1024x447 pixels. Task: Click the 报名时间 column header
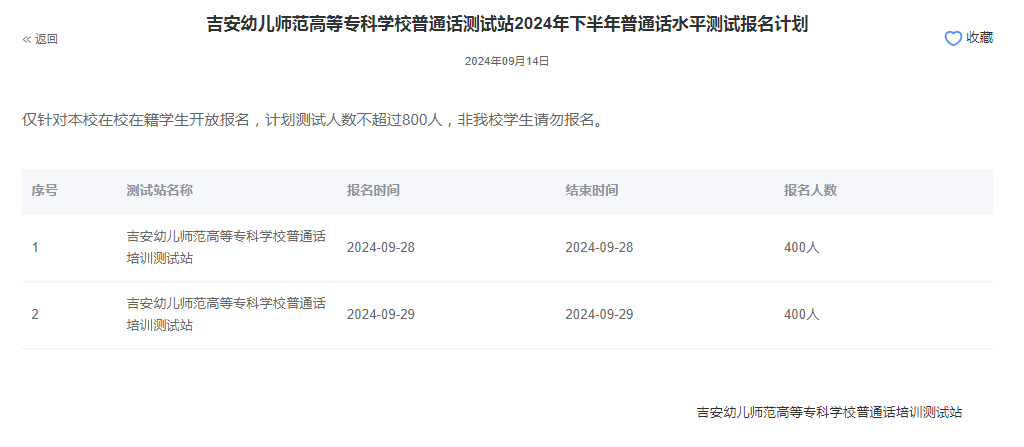pyautogui.click(x=373, y=190)
